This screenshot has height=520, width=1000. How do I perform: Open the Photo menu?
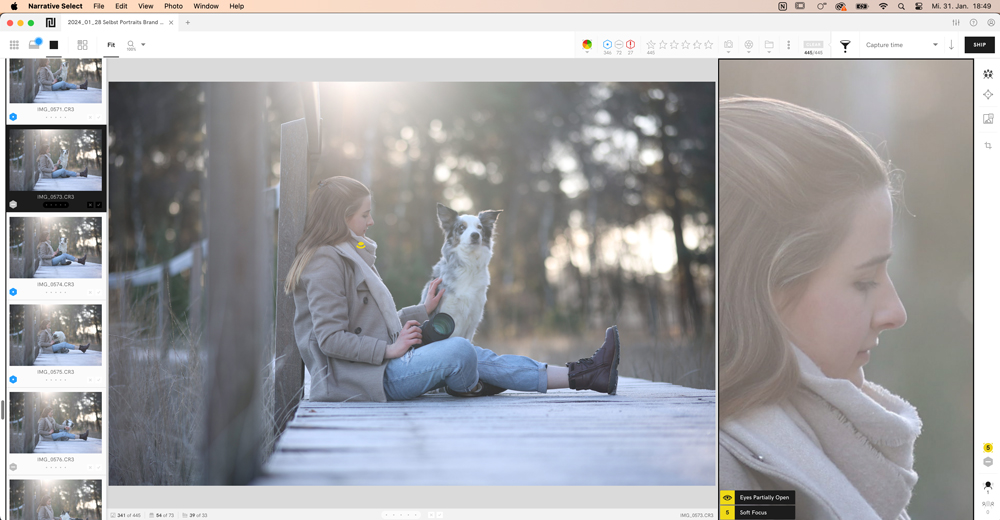(173, 6)
